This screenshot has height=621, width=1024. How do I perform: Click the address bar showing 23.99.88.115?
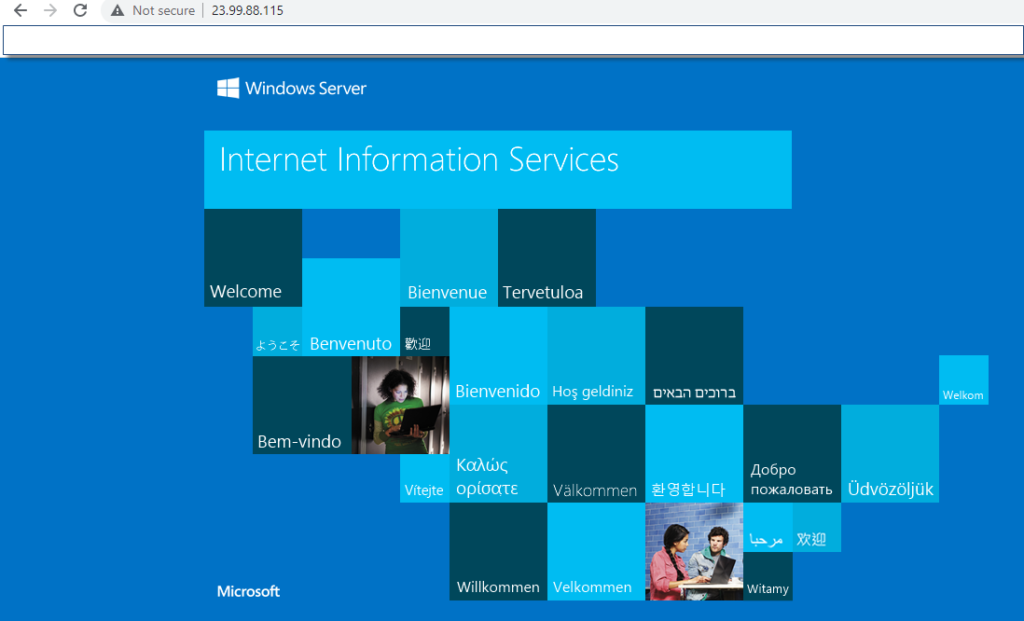tap(247, 10)
